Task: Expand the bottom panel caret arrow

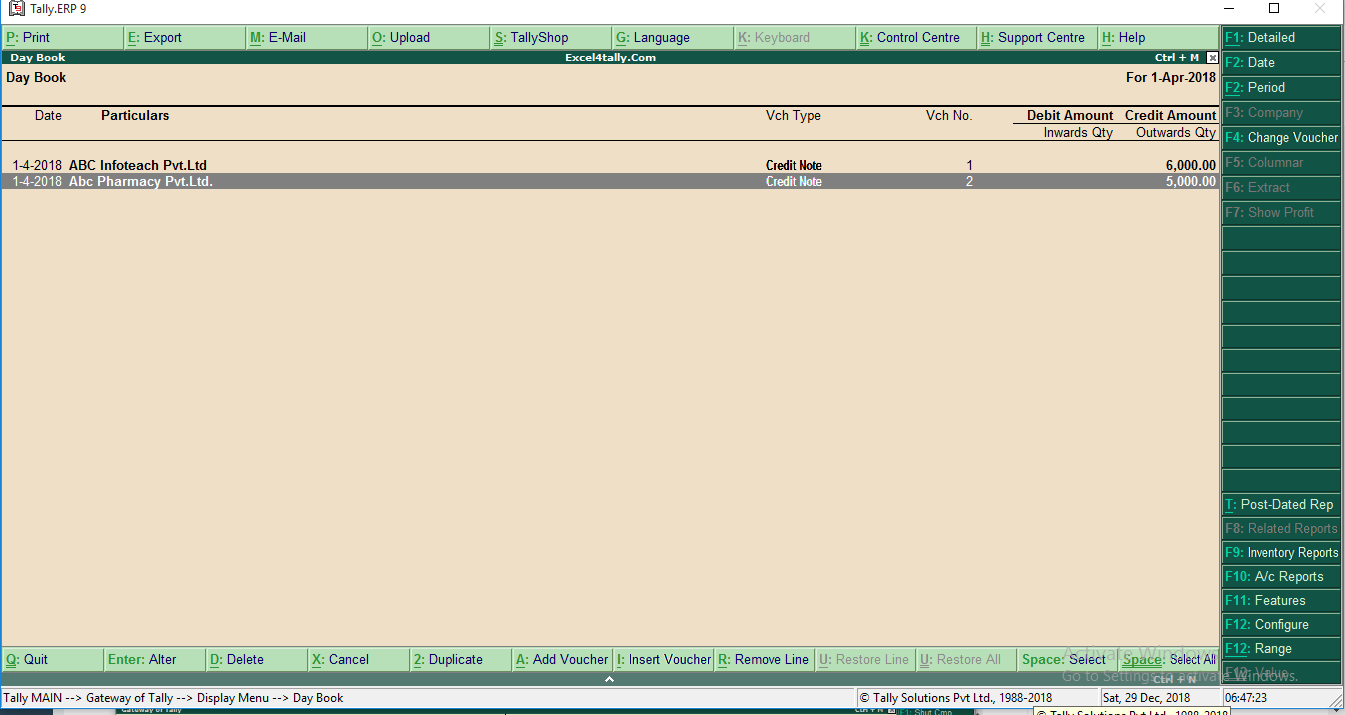Action: 609,679
